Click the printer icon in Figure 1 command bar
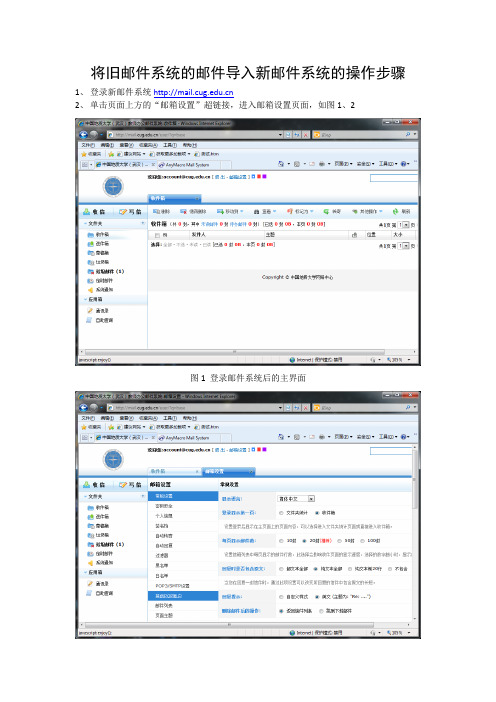 point(321,164)
